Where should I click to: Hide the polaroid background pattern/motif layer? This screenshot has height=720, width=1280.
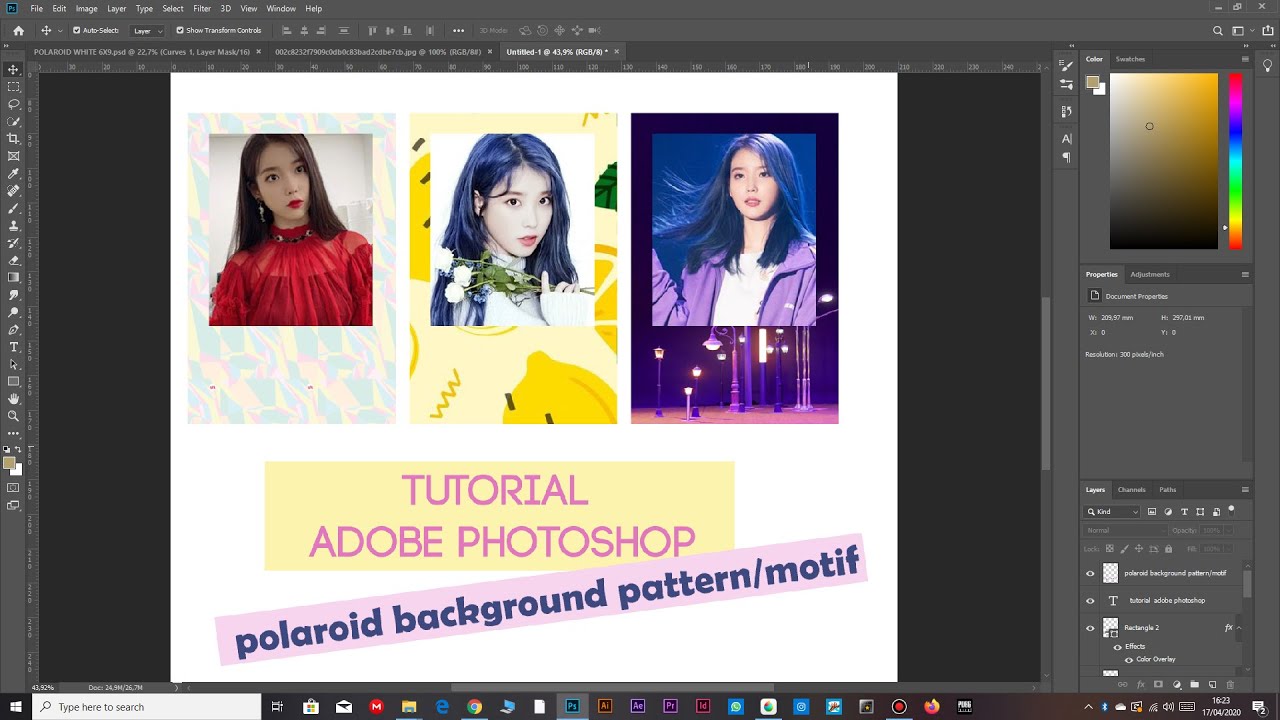point(1090,573)
